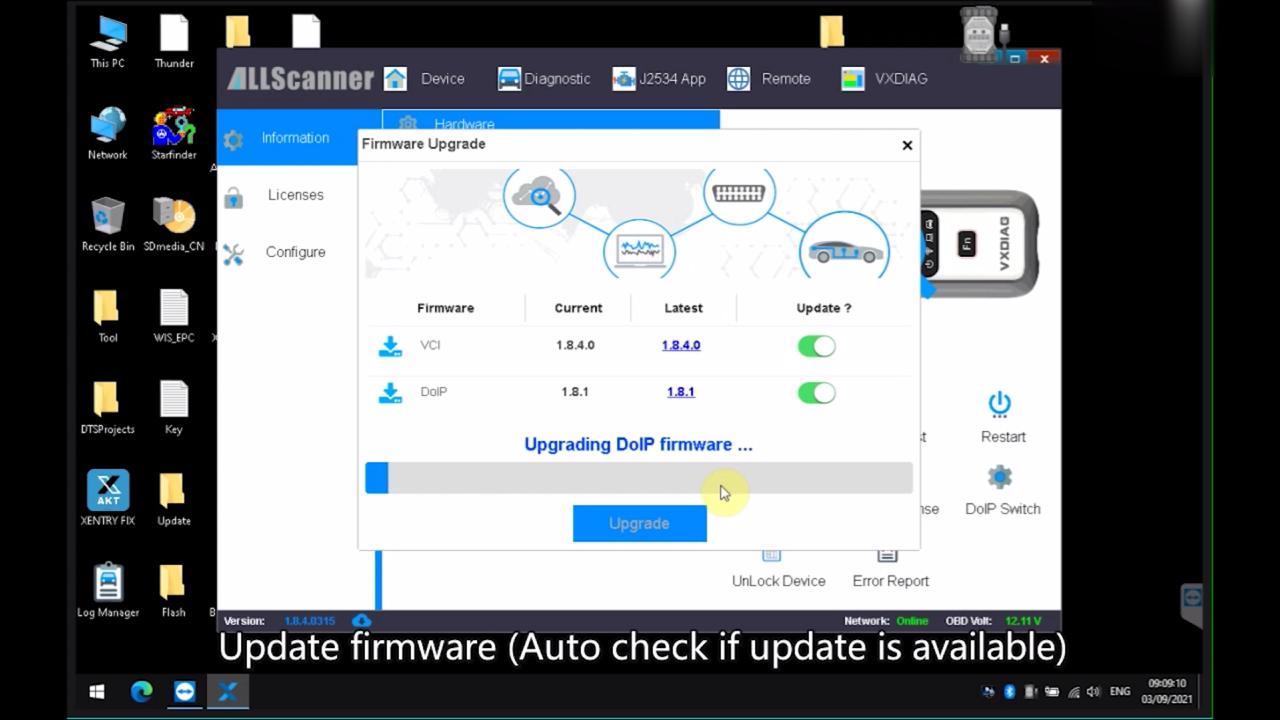Click the ENG language indicator

(1120, 691)
